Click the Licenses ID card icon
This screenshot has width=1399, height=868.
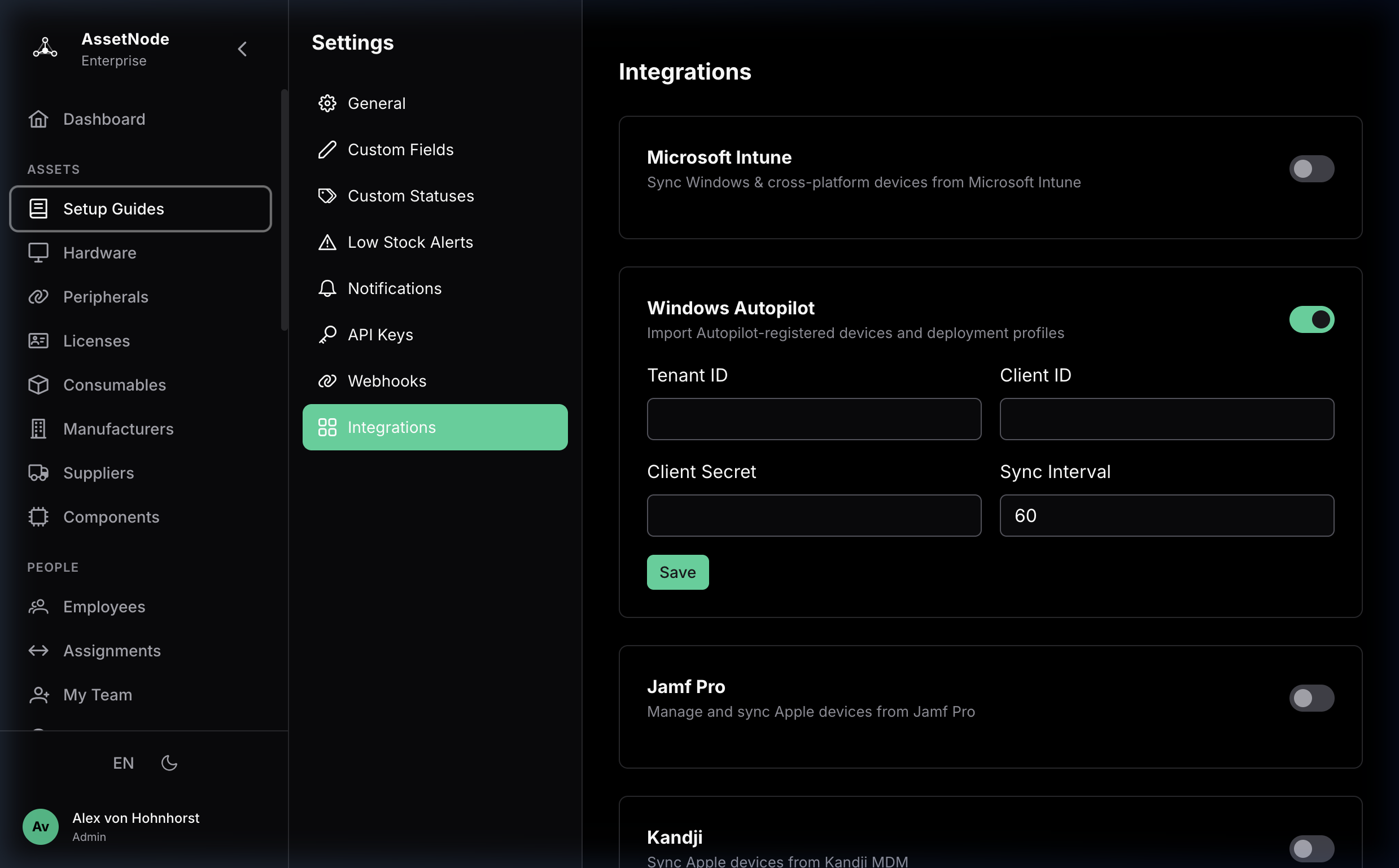pyautogui.click(x=38, y=340)
